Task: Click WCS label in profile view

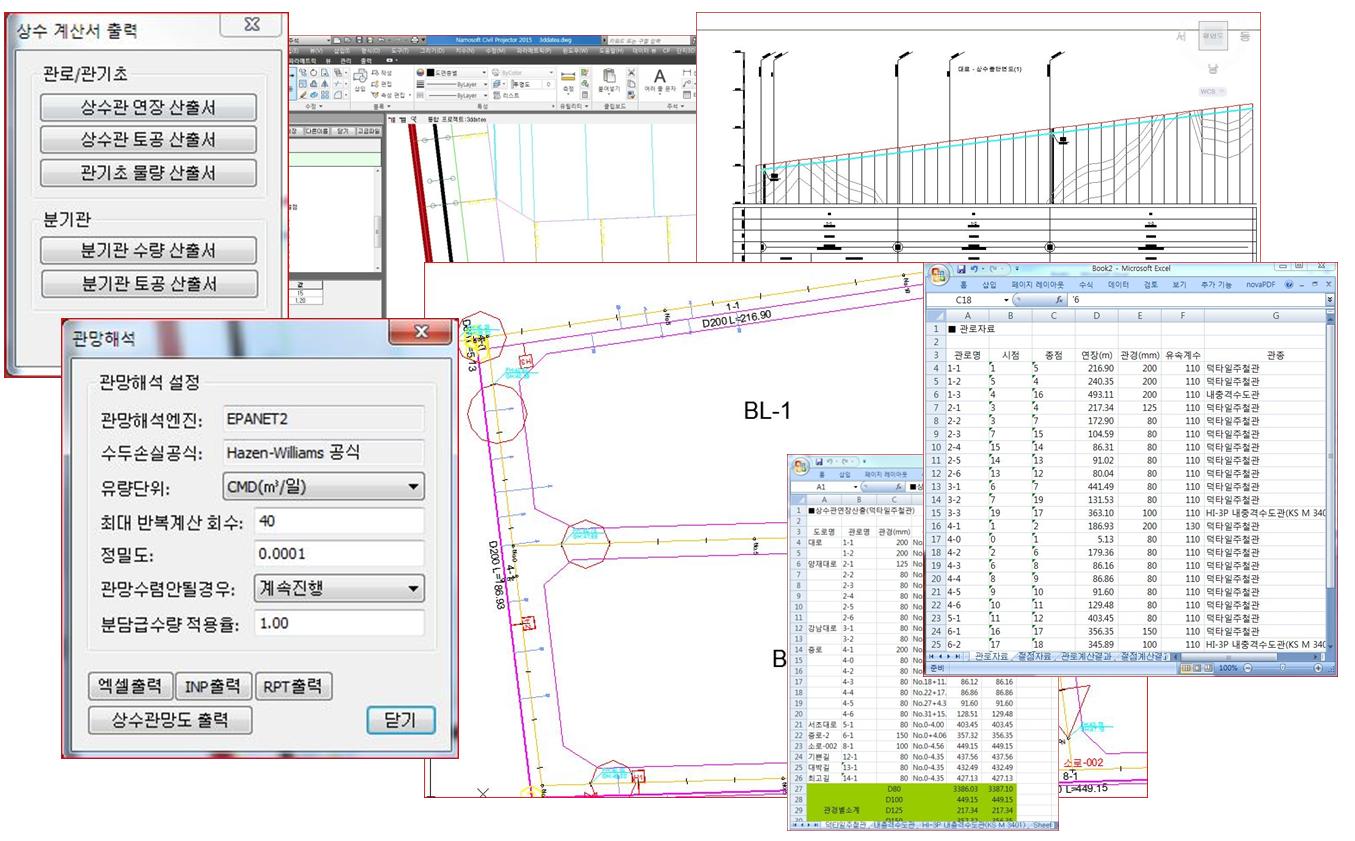Action: point(1210,90)
